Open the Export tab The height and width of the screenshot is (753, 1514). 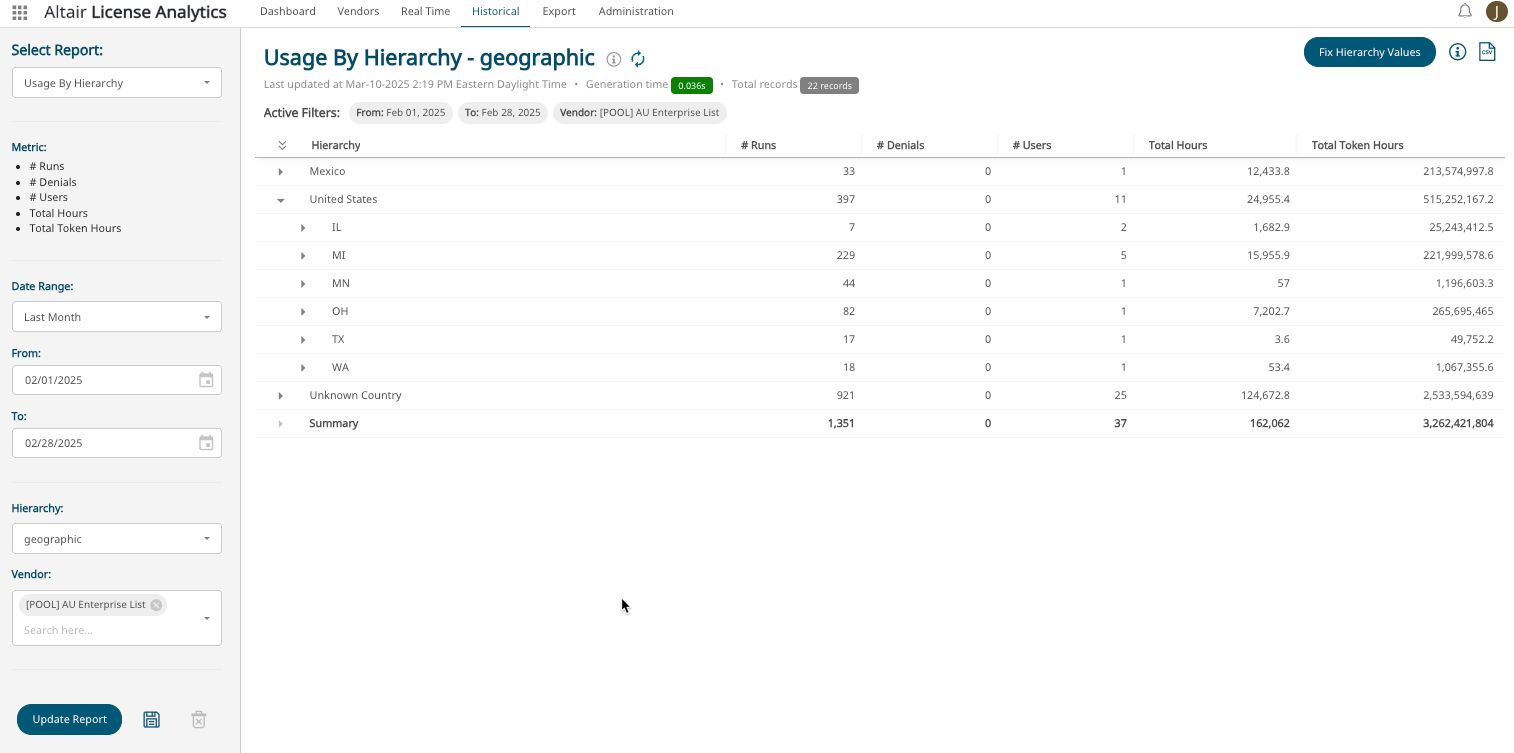(559, 12)
